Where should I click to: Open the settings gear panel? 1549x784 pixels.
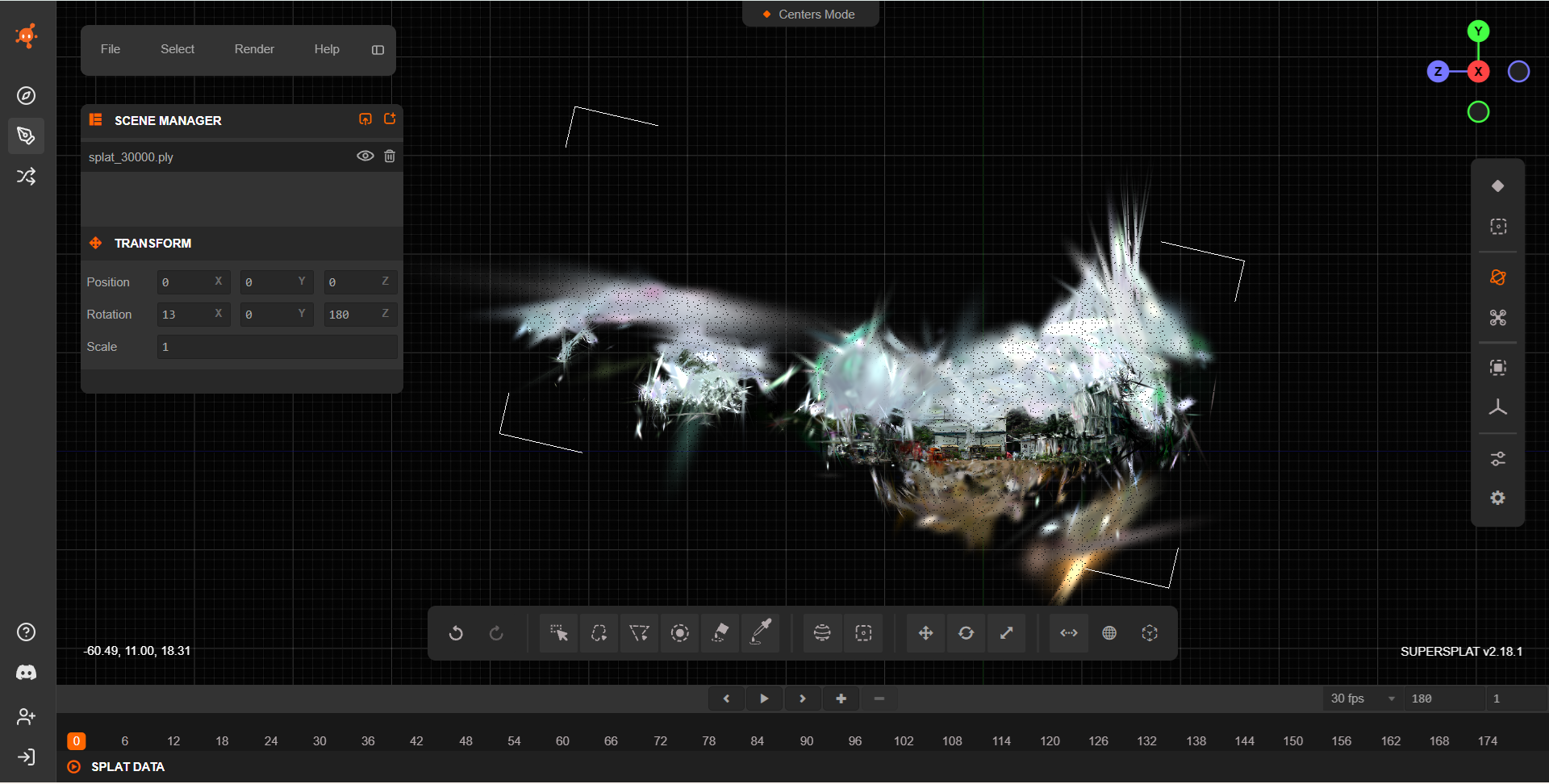[1498, 498]
